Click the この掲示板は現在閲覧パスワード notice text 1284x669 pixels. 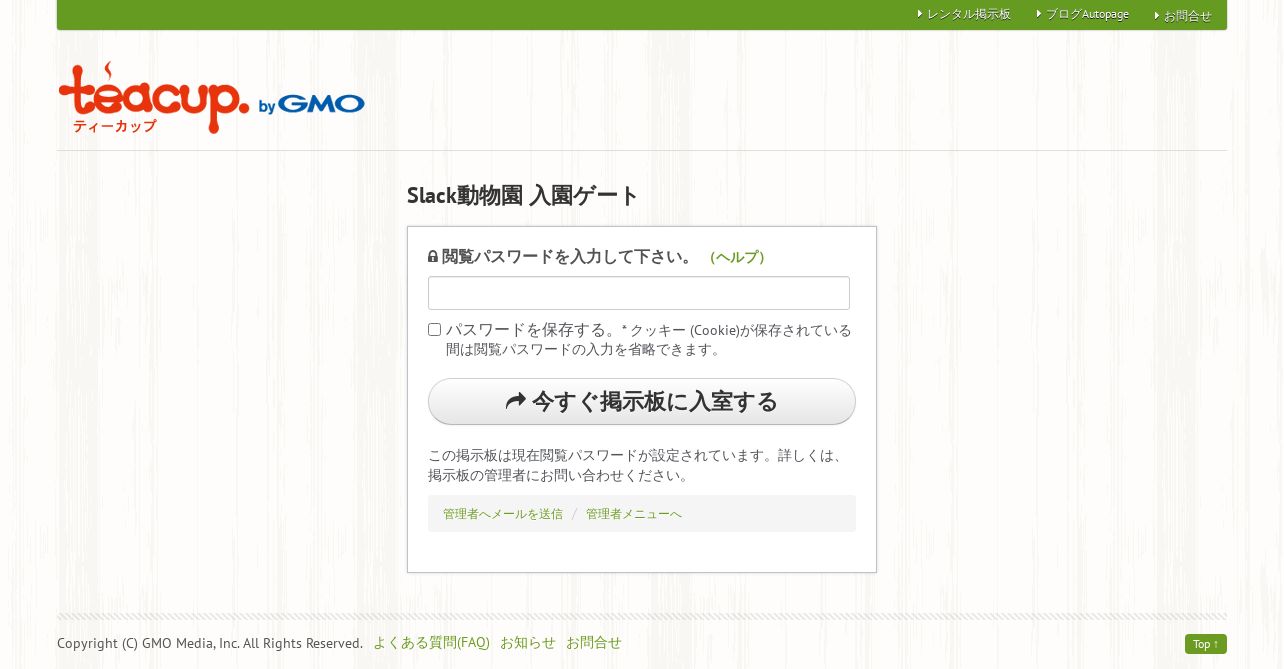[x=637, y=465]
